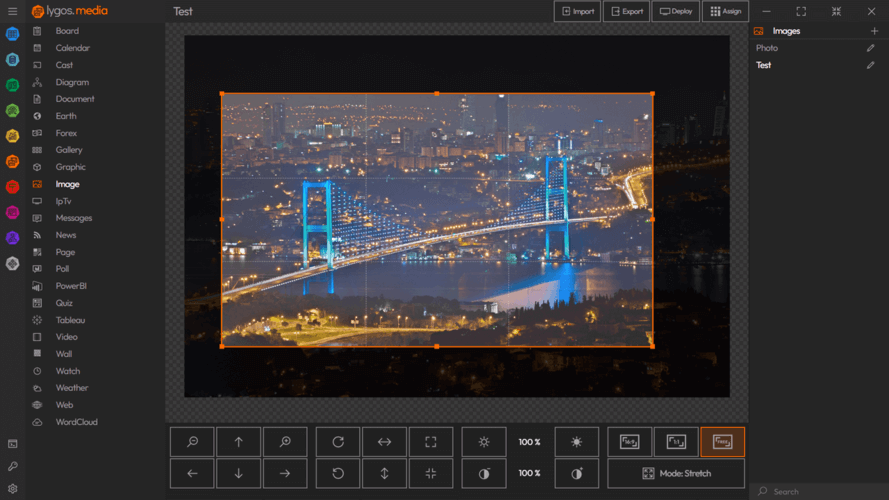Click the blue top hexagon icon in rail
This screenshot has height=500, width=889.
pos(12,34)
